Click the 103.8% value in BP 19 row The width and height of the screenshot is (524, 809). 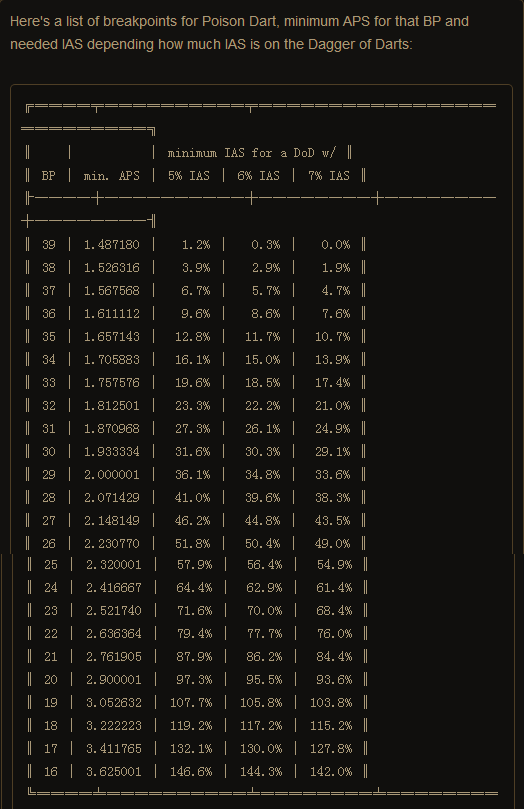[x=331, y=703]
